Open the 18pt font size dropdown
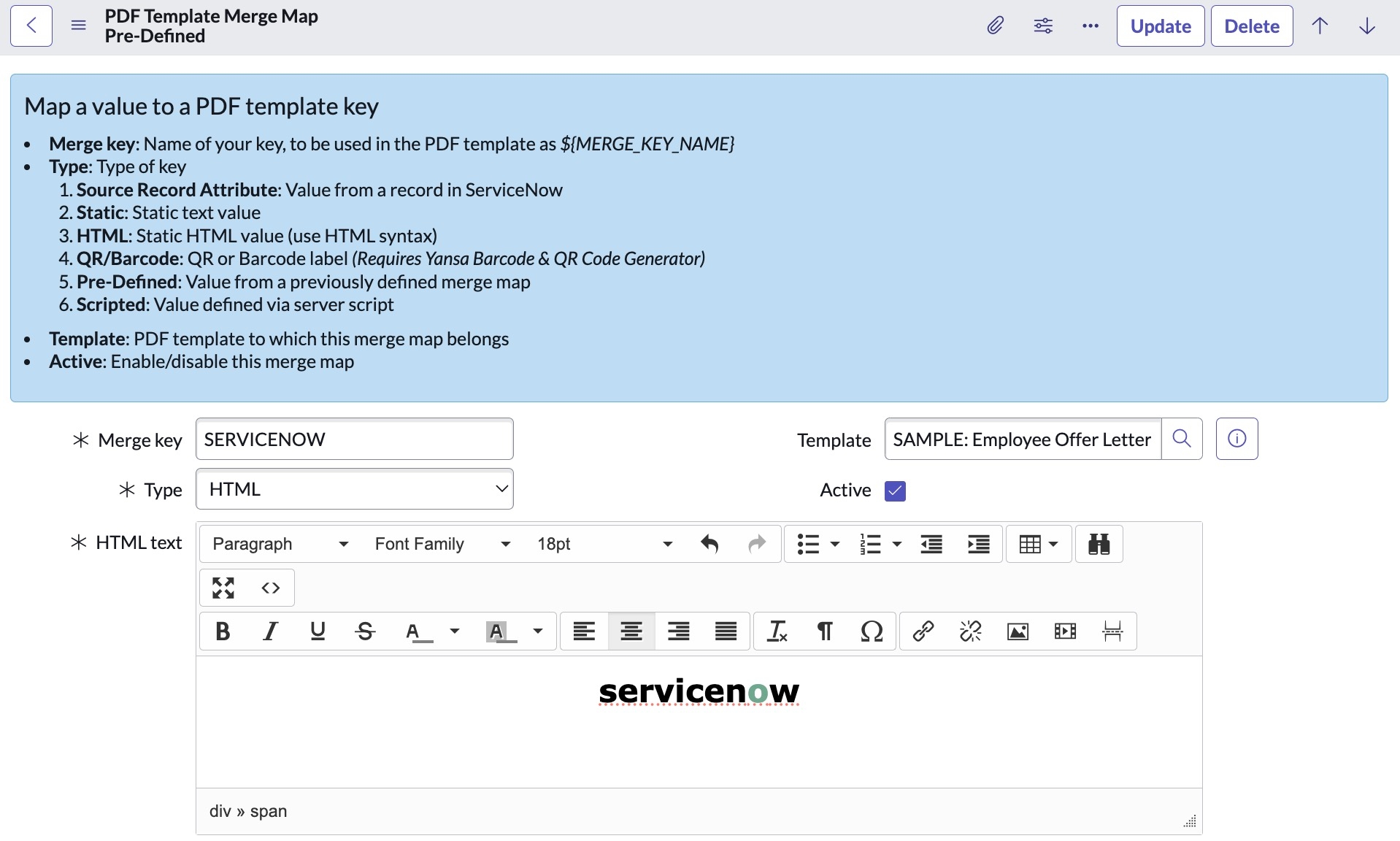The height and width of the screenshot is (841, 1400). coord(604,544)
